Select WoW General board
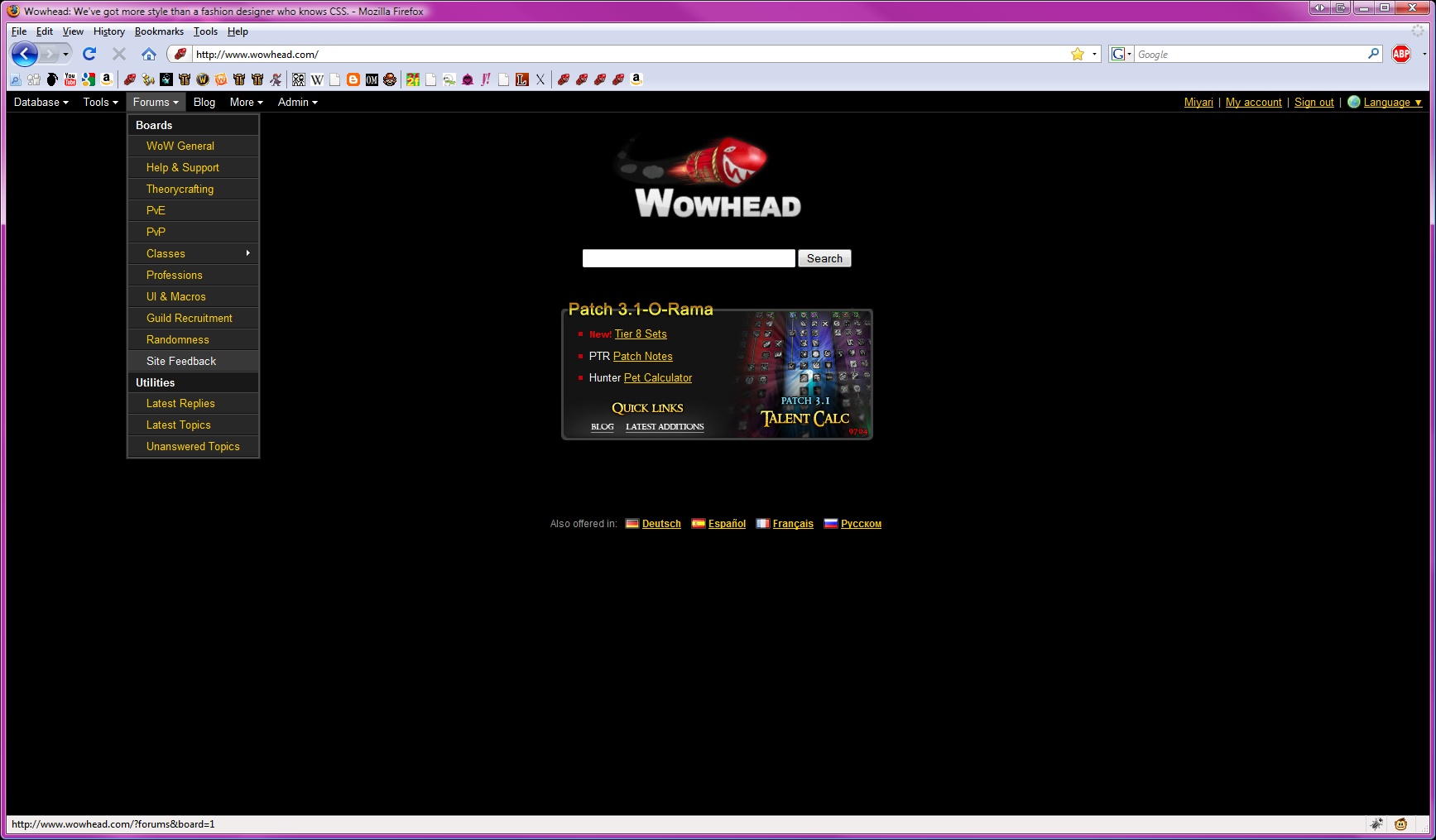1436x840 pixels. (194, 146)
